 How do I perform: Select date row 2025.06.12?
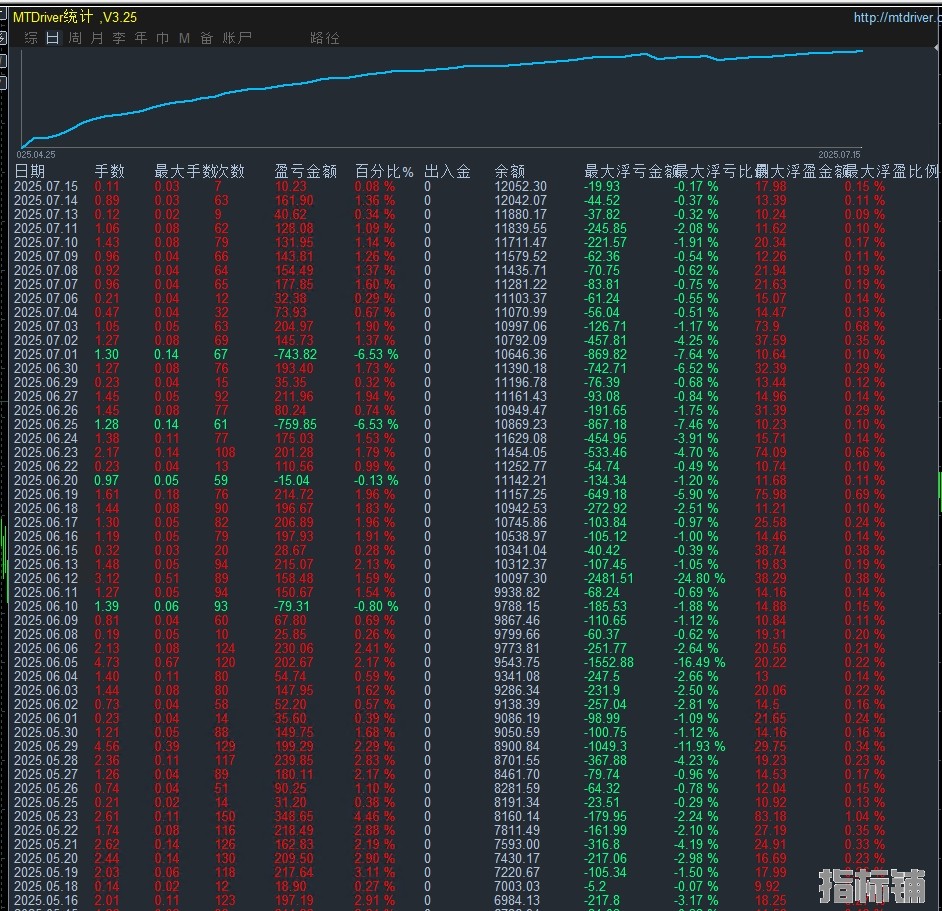[x=46, y=579]
